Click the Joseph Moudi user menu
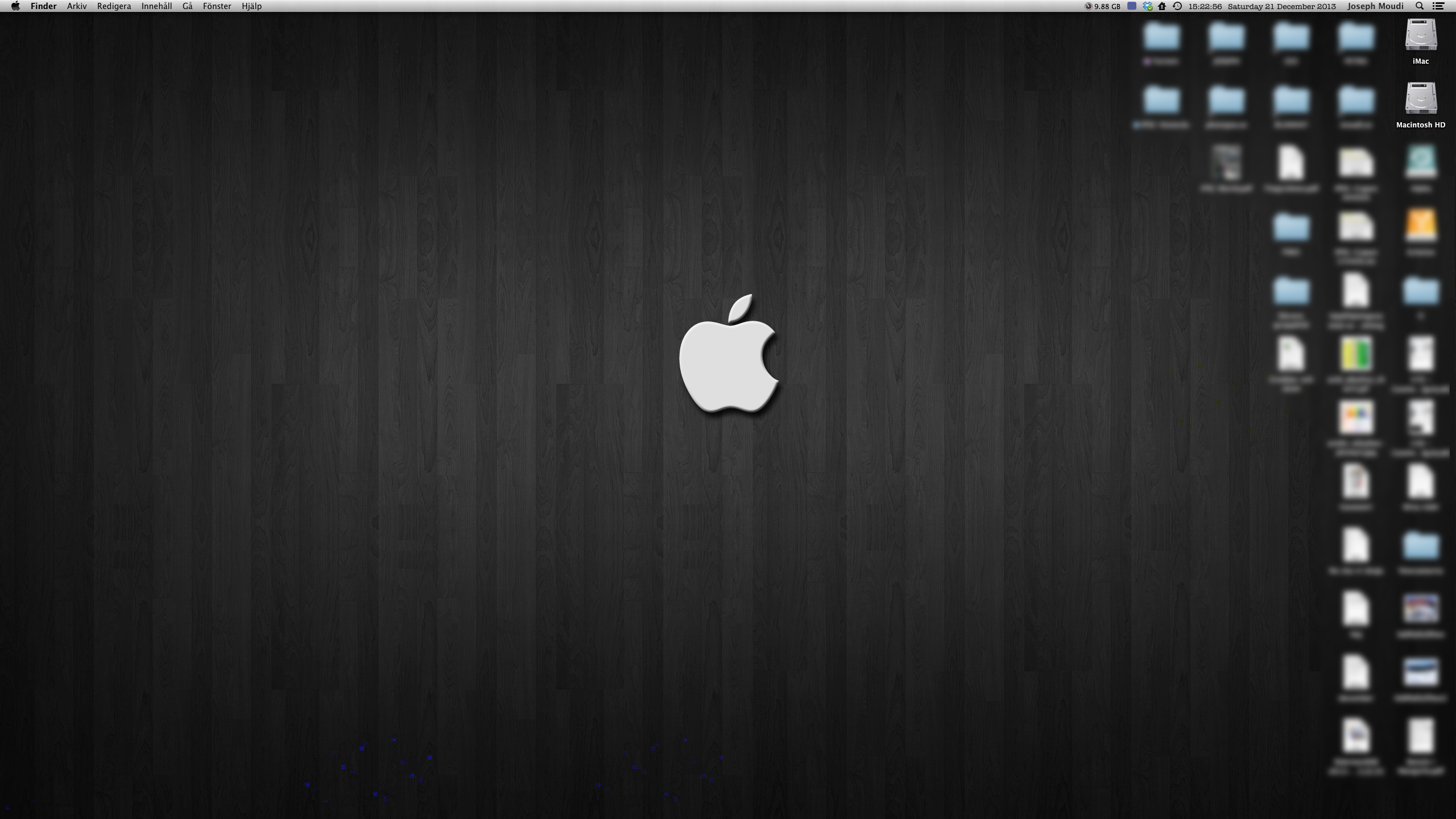1456x819 pixels. click(x=1375, y=6)
